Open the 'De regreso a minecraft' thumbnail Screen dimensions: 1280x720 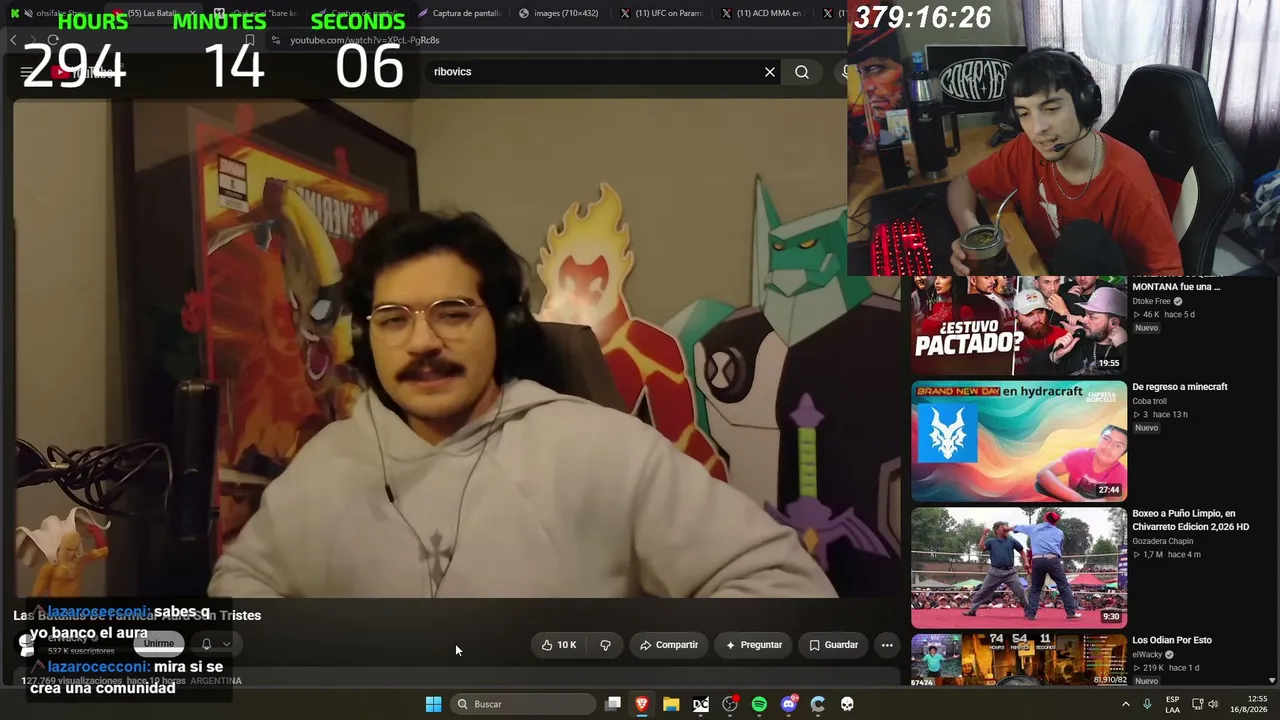(x=1019, y=441)
